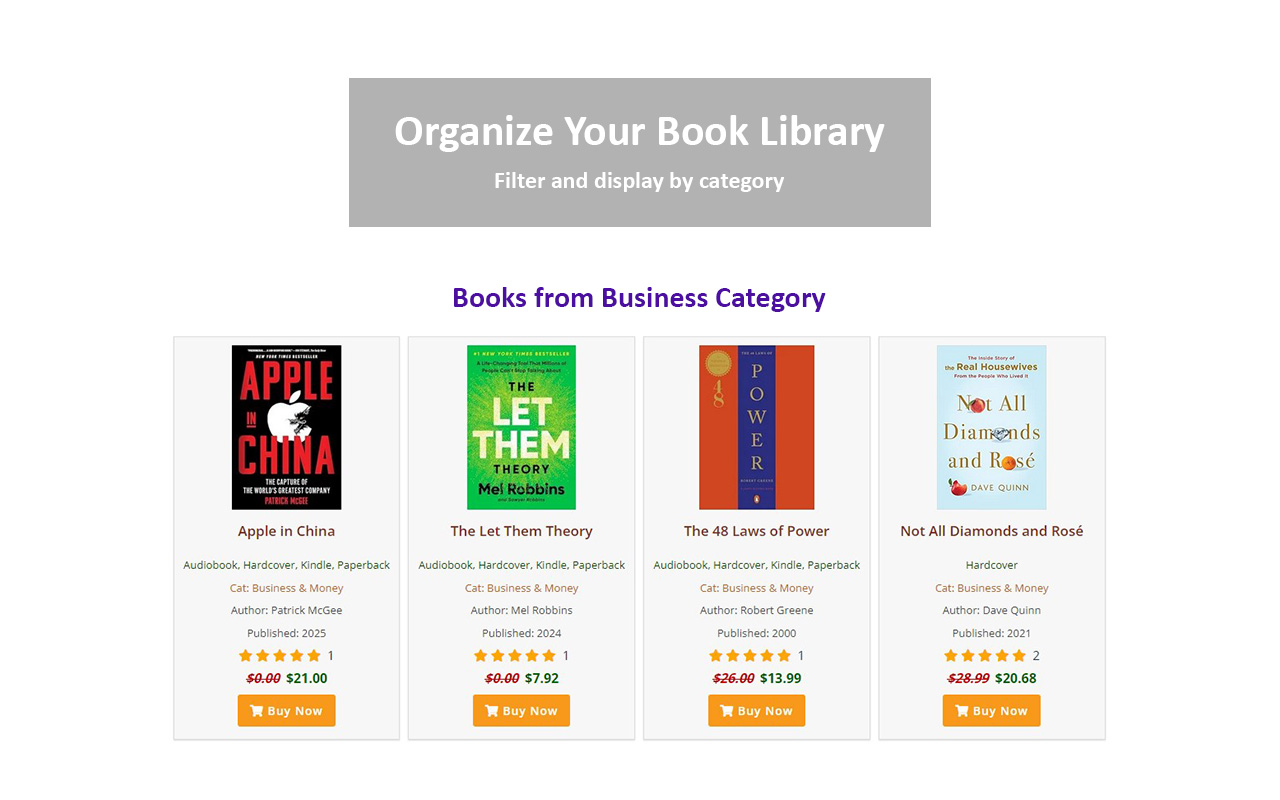Click the third star under Not All Diamonds and Rosé
The height and width of the screenshot is (800, 1280).
tap(985, 655)
